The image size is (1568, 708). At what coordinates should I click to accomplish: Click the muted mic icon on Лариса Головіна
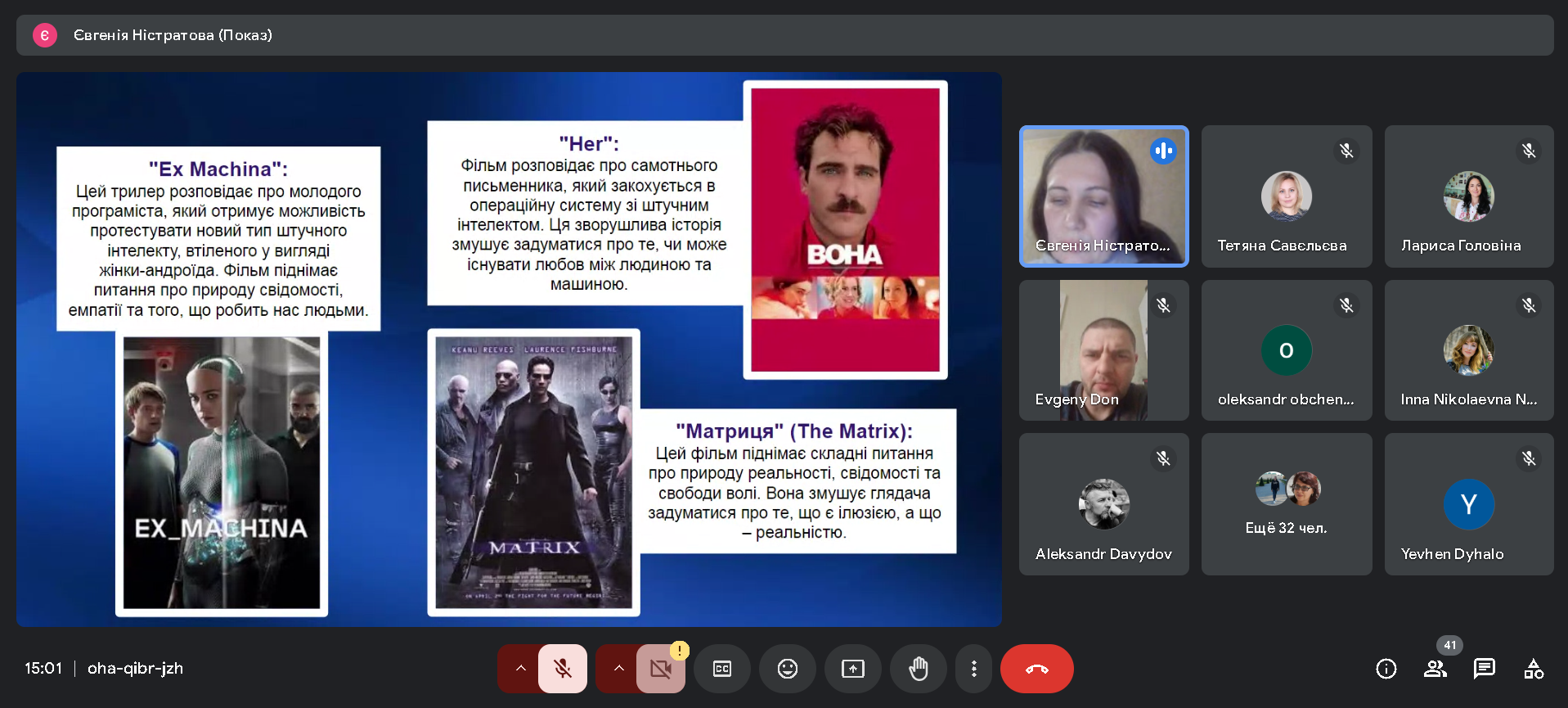[x=1529, y=151]
